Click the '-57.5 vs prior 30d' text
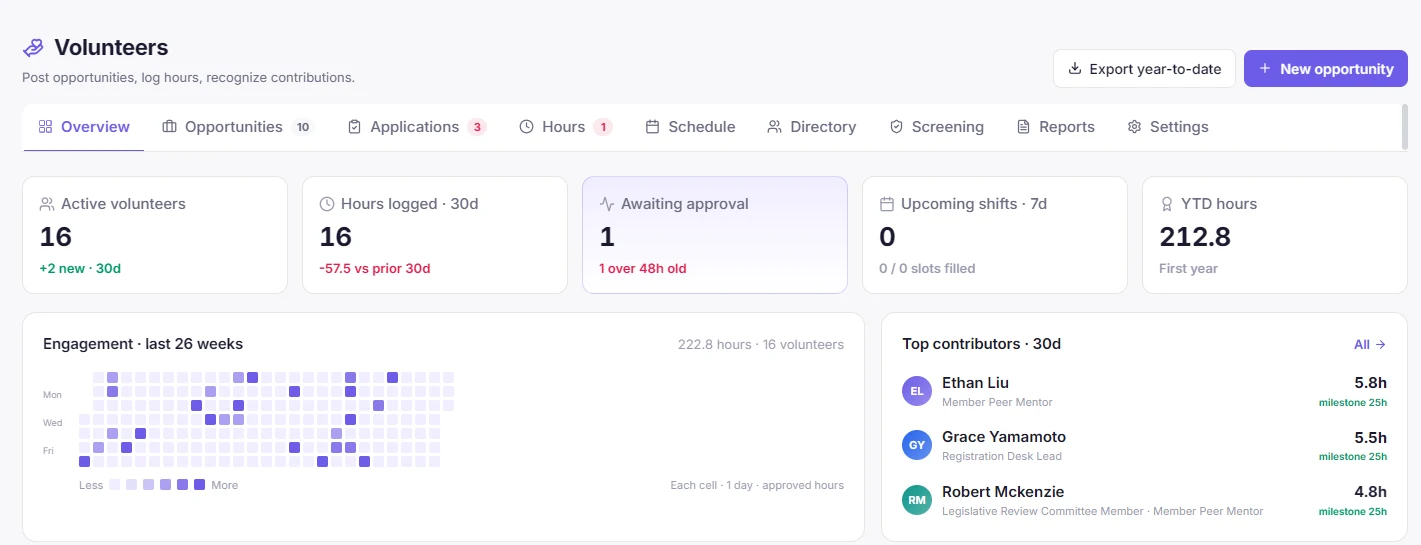This screenshot has height=545, width=1421. 375,268
